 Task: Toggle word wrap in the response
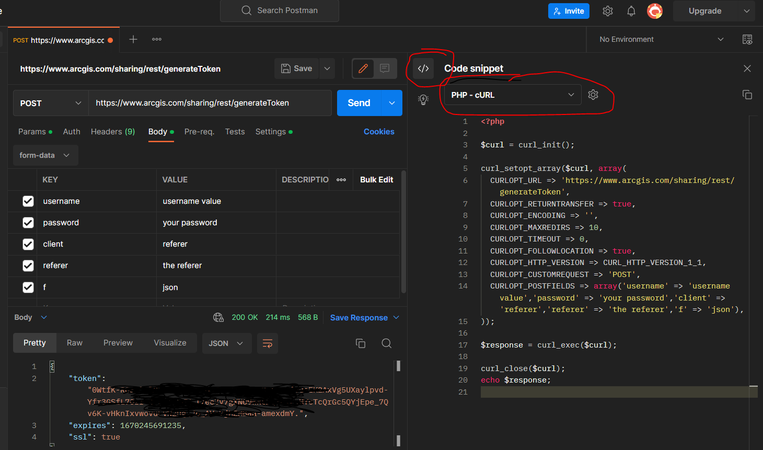[x=267, y=343]
